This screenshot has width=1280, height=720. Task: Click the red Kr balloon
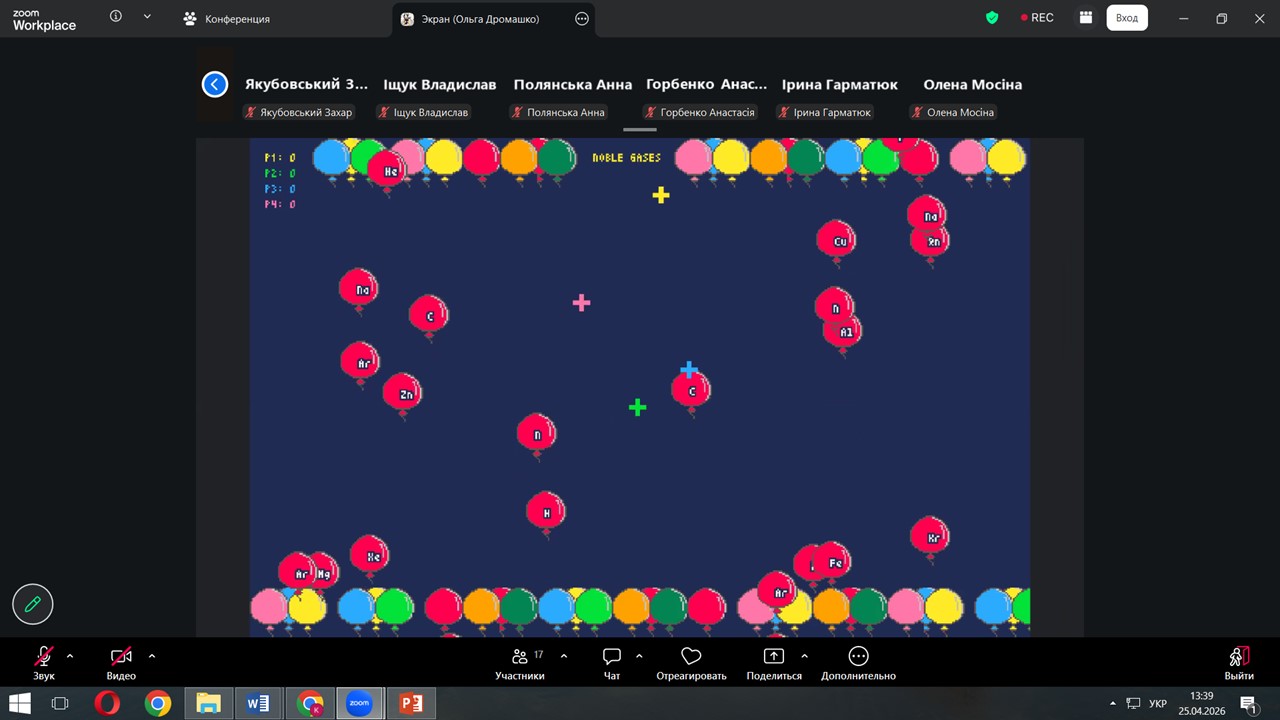coord(930,535)
